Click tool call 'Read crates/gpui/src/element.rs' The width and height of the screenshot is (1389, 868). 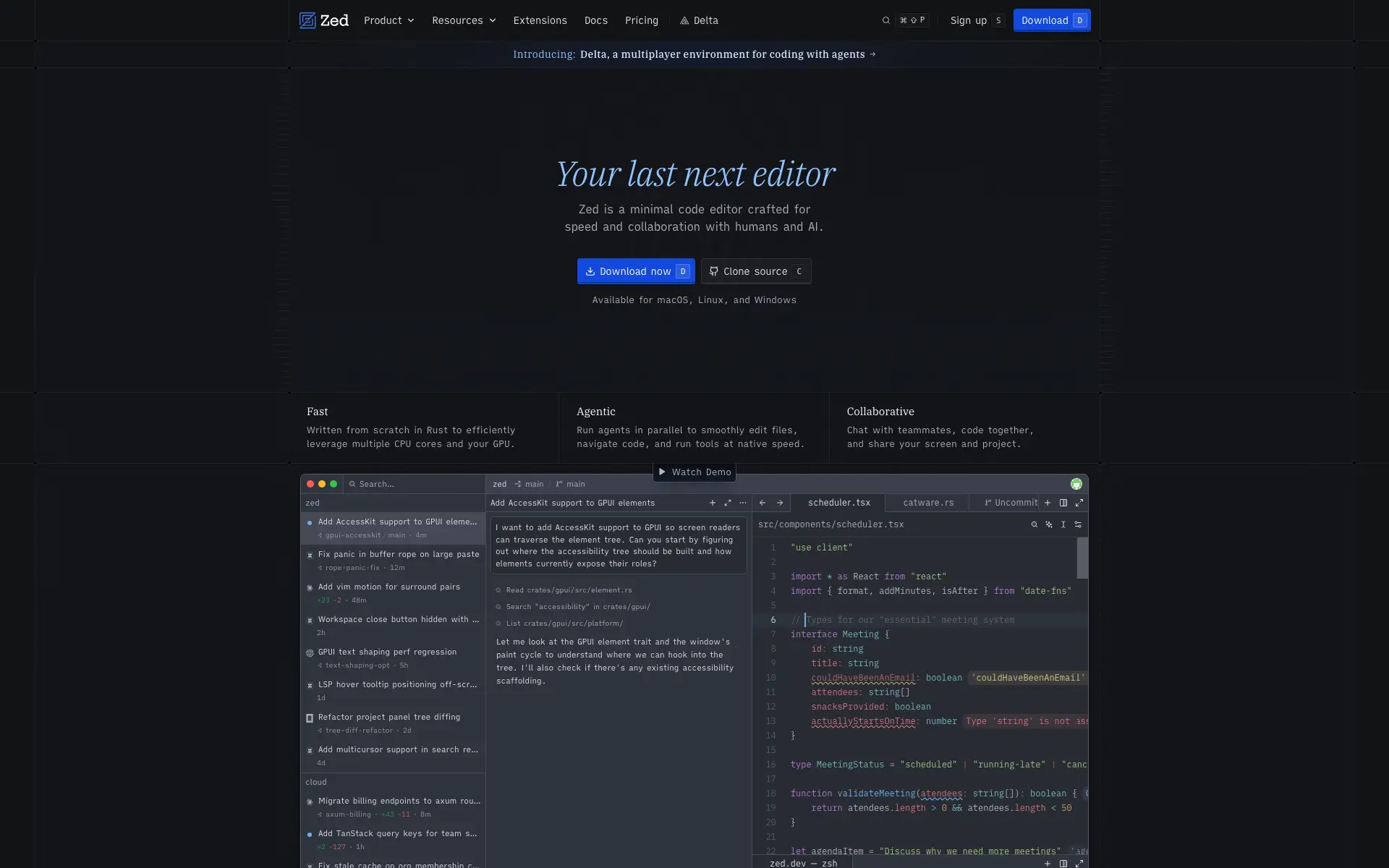564,590
